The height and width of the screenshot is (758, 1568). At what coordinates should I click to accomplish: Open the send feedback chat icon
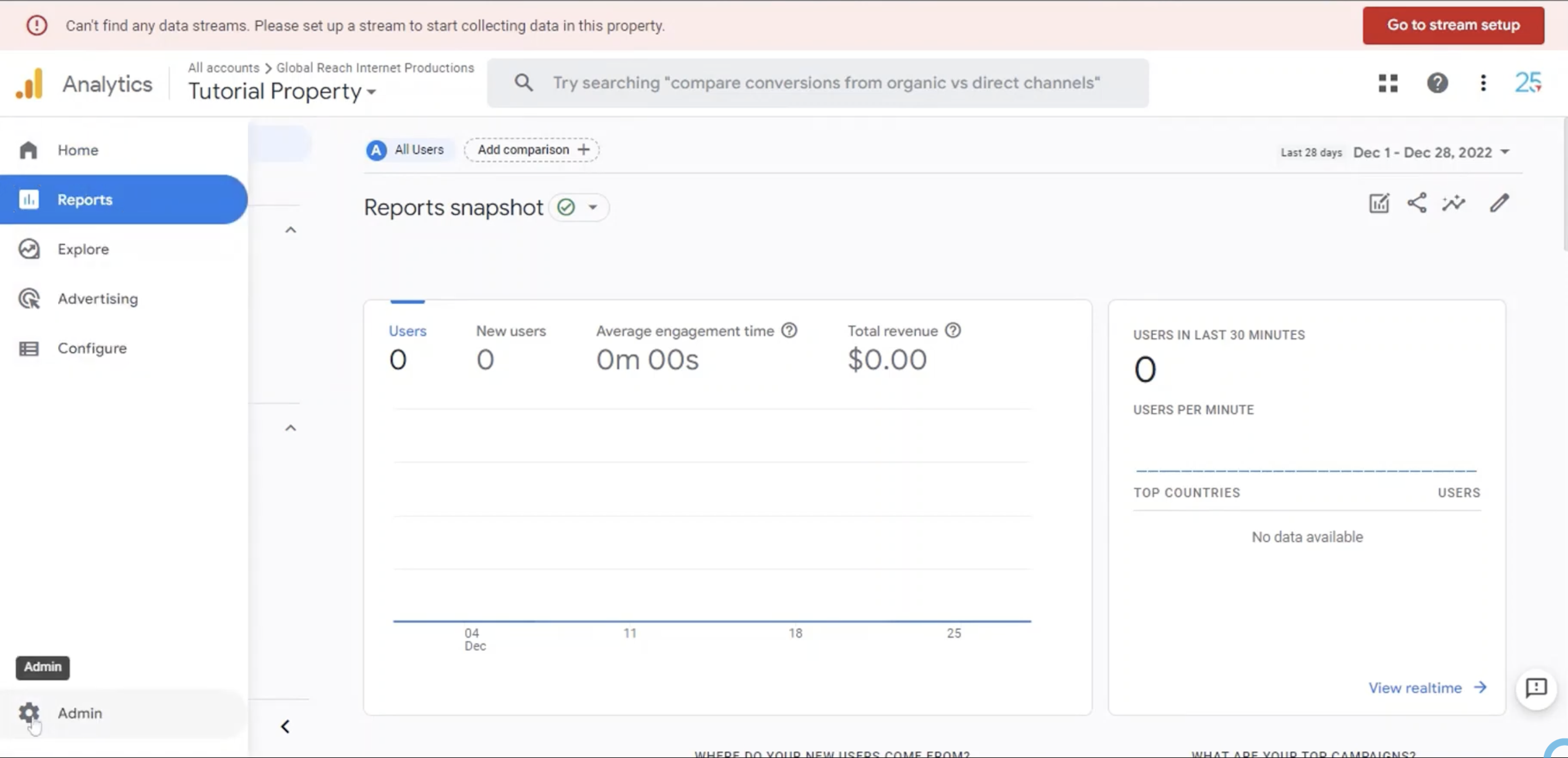(x=1536, y=688)
